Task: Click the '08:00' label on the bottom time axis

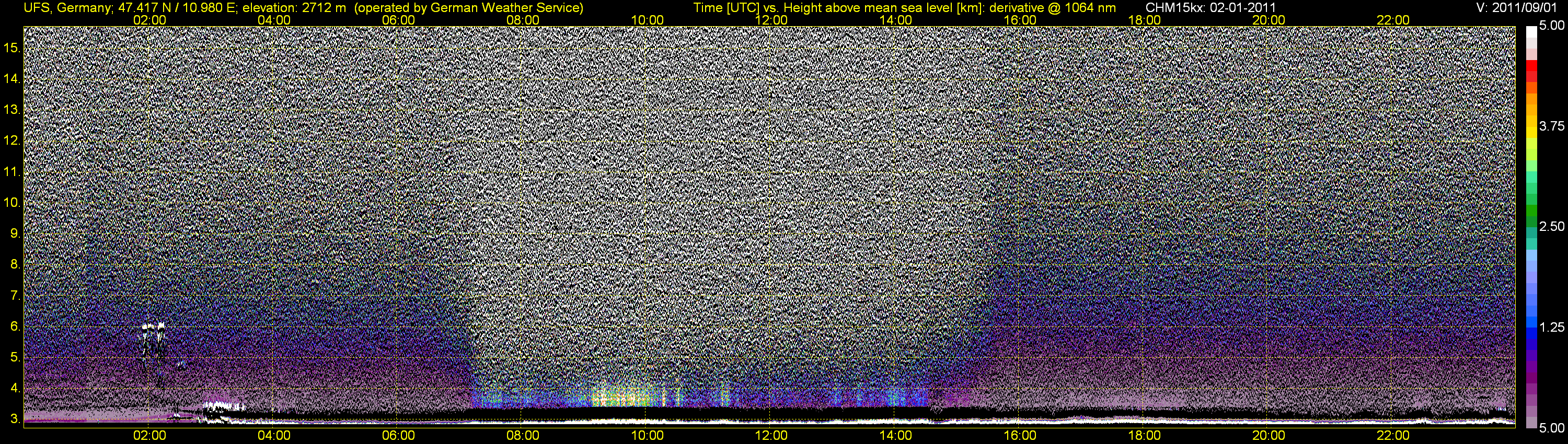Action: click(x=523, y=436)
